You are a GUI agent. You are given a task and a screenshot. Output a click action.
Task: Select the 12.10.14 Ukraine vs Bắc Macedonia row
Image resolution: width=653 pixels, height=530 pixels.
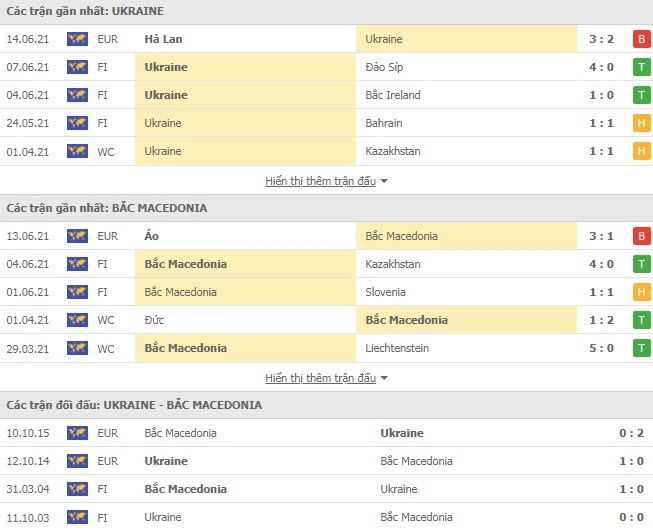(326, 461)
